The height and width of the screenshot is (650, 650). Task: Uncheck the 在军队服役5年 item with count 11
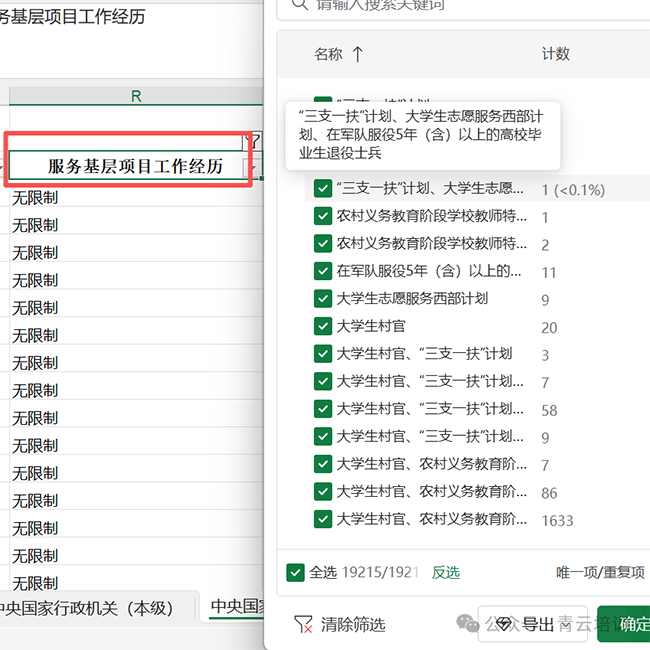[323, 271]
